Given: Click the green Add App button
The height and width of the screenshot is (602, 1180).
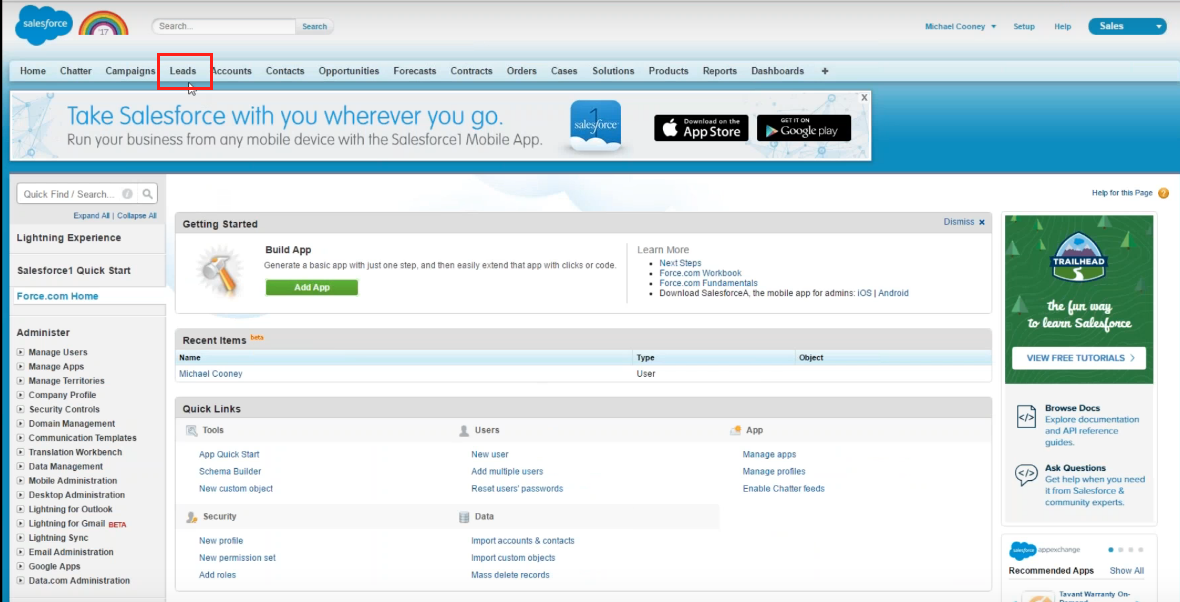Looking at the screenshot, I should click(x=312, y=287).
